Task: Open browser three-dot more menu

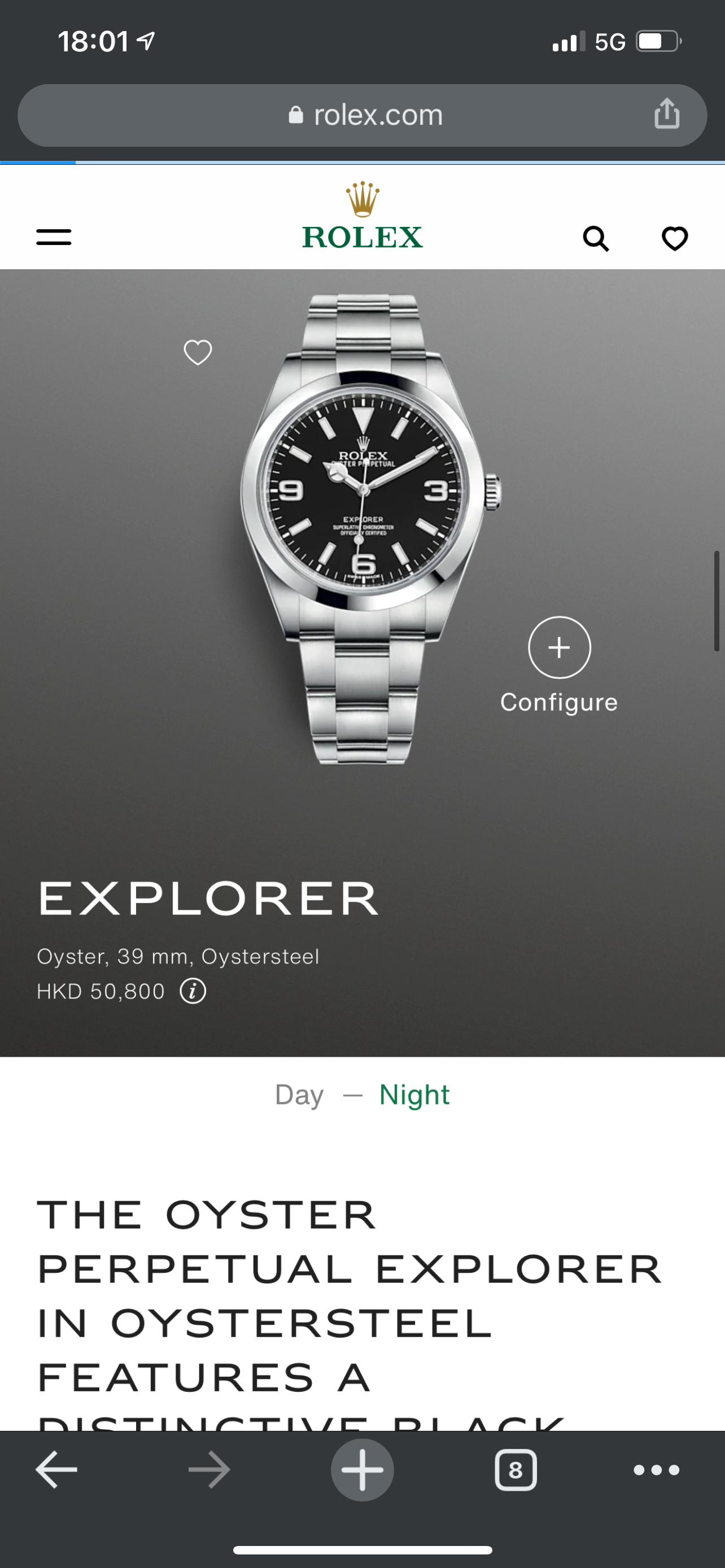Action: click(x=656, y=1470)
